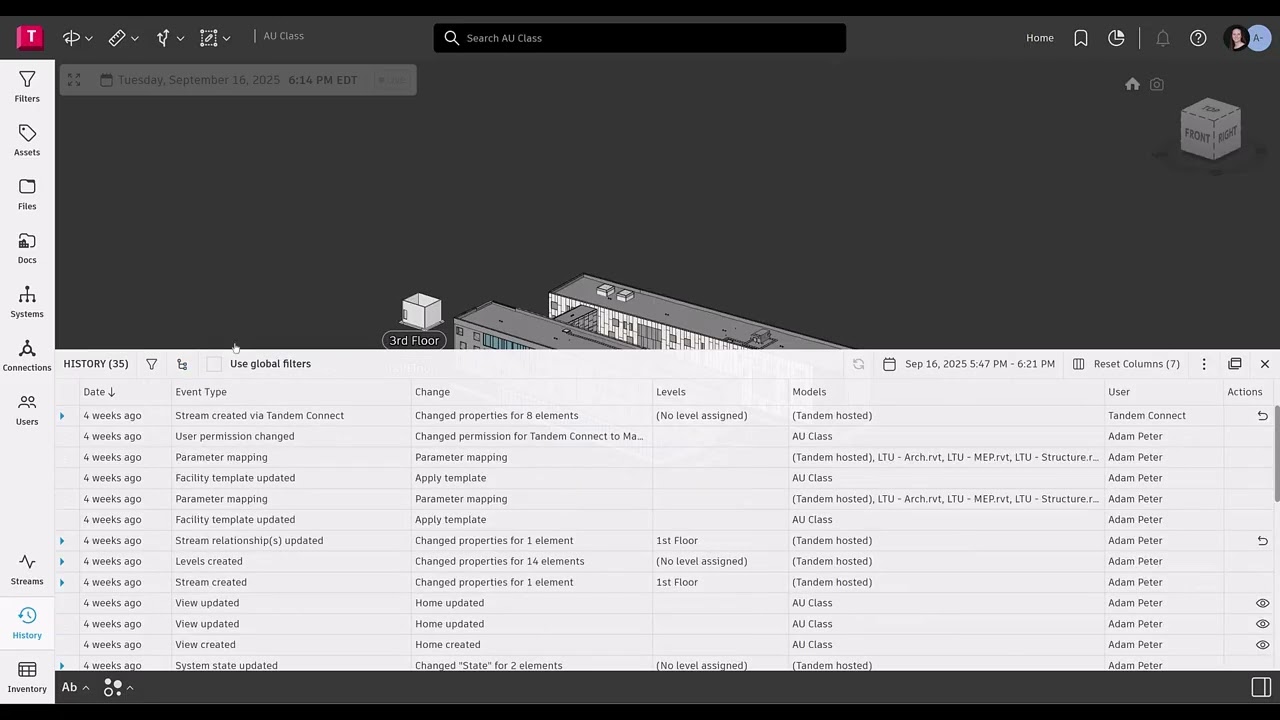The height and width of the screenshot is (720, 1280).
Task: Expand the Stream relationship(s) updated row
Action: click(x=62, y=541)
